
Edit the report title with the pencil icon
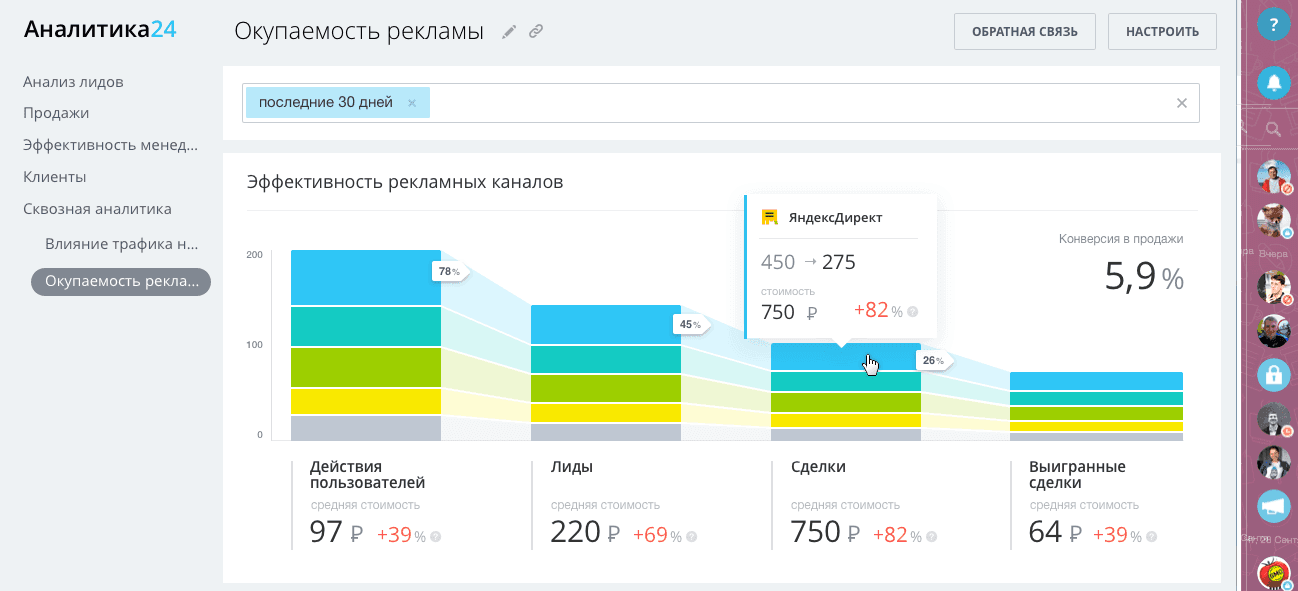click(509, 31)
